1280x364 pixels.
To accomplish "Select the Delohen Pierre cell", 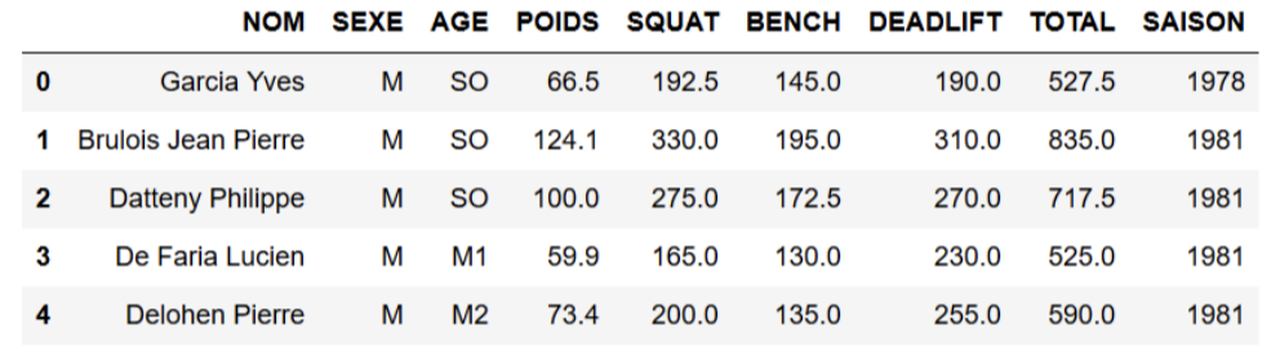I will click(x=214, y=315).
